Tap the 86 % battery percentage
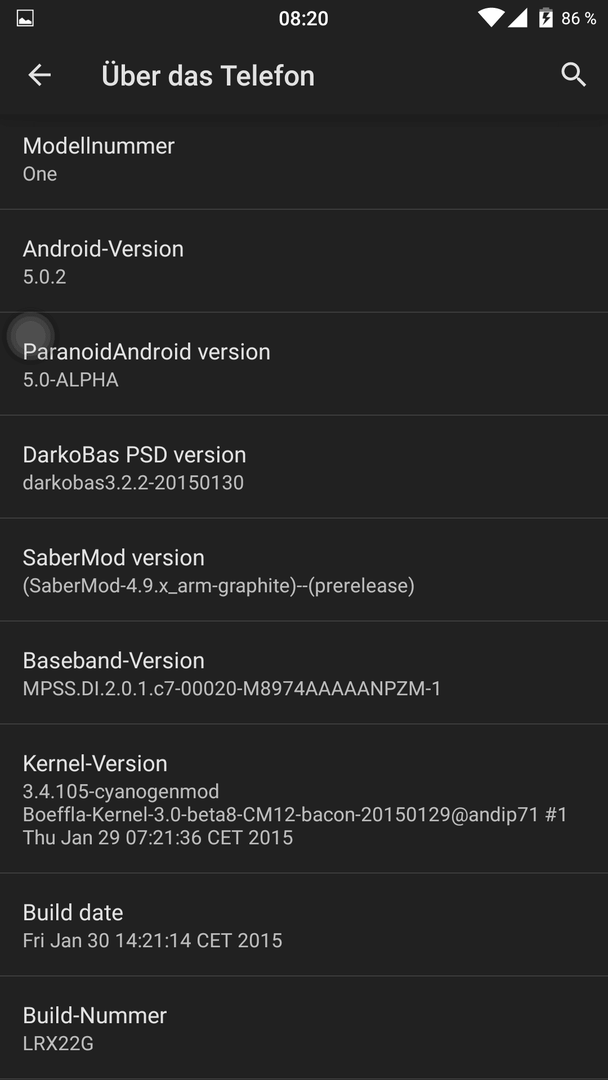The image size is (608, 1080). click(578, 19)
